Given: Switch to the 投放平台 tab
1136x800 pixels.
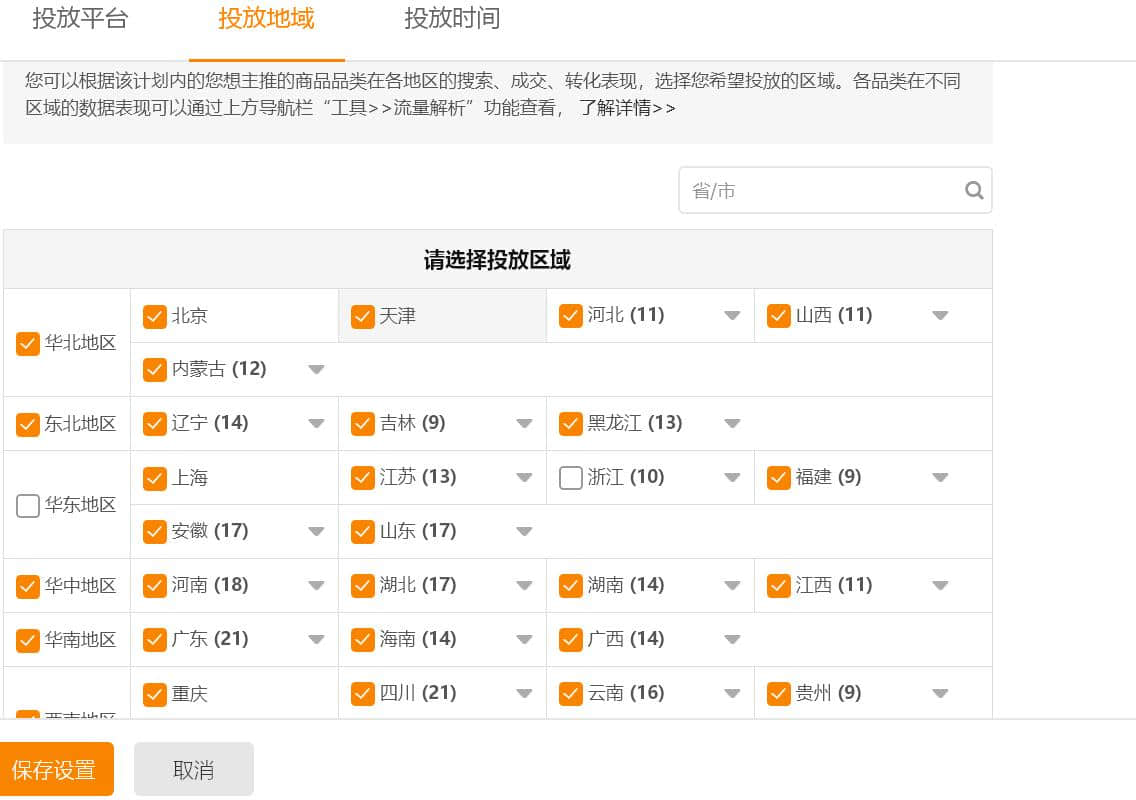Looking at the screenshot, I should coord(80,19).
